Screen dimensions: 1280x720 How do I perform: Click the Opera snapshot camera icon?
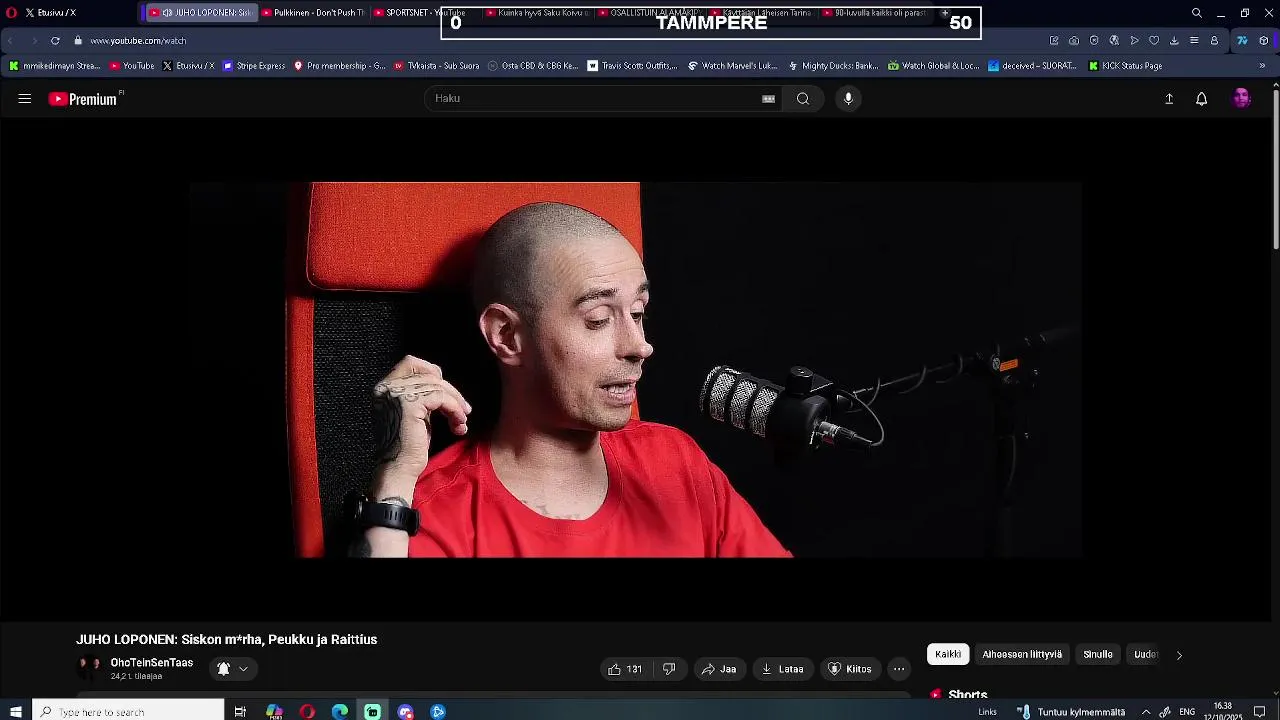coord(1074,41)
